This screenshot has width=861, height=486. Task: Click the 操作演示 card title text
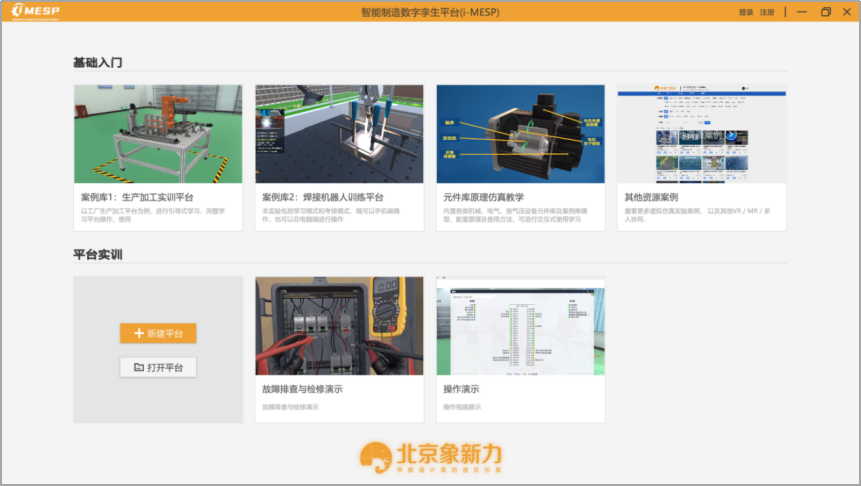coord(461,389)
